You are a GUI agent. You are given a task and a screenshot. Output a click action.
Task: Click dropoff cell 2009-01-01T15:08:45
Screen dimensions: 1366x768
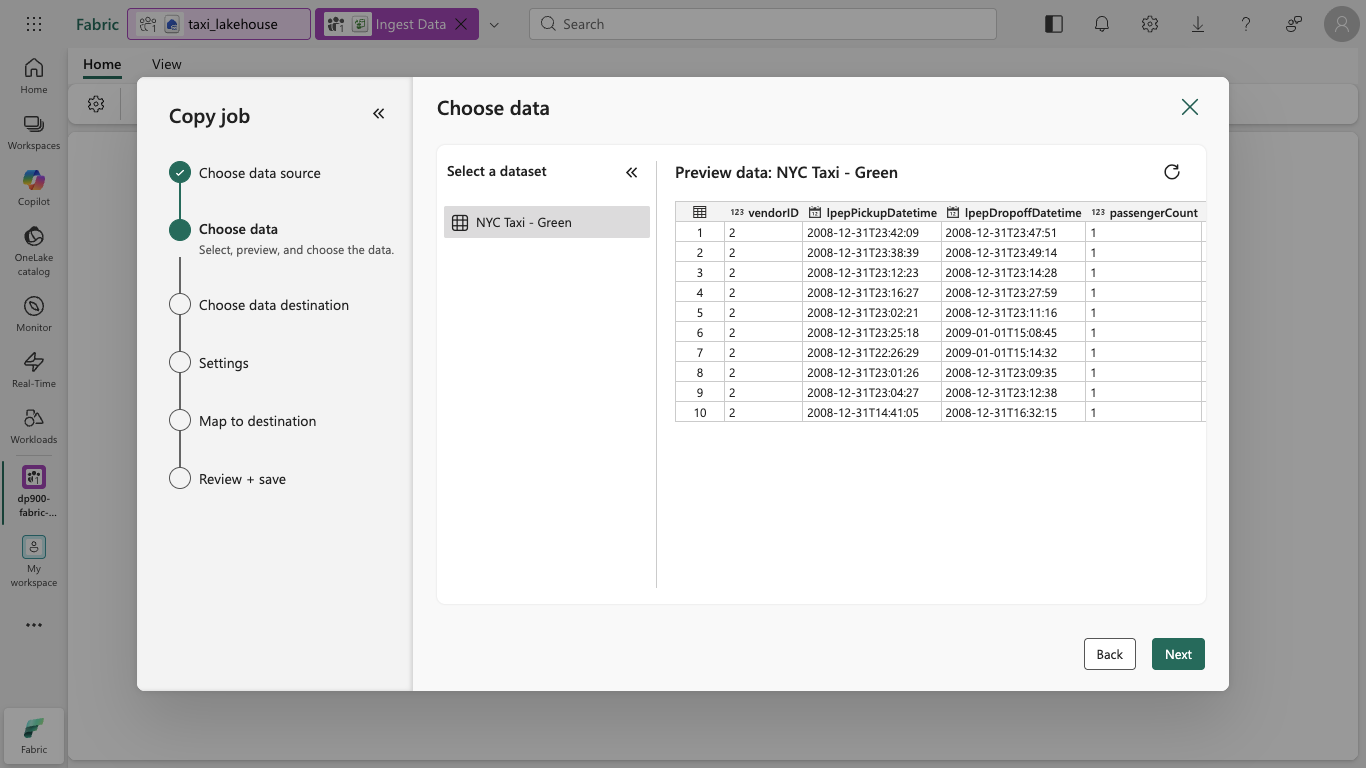[x=1013, y=332]
